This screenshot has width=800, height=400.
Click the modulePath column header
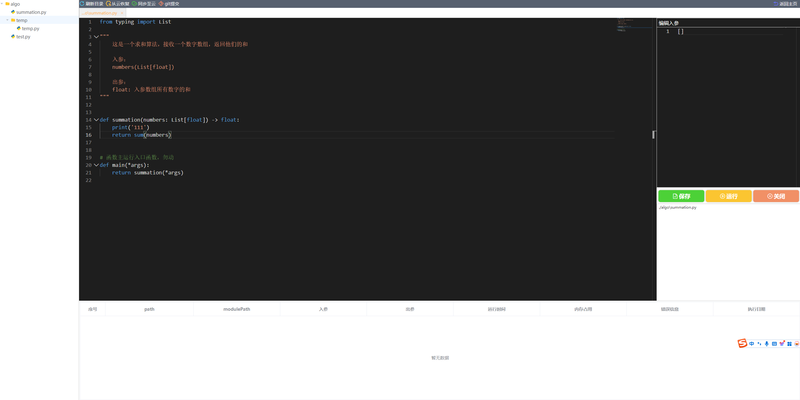pos(237,309)
